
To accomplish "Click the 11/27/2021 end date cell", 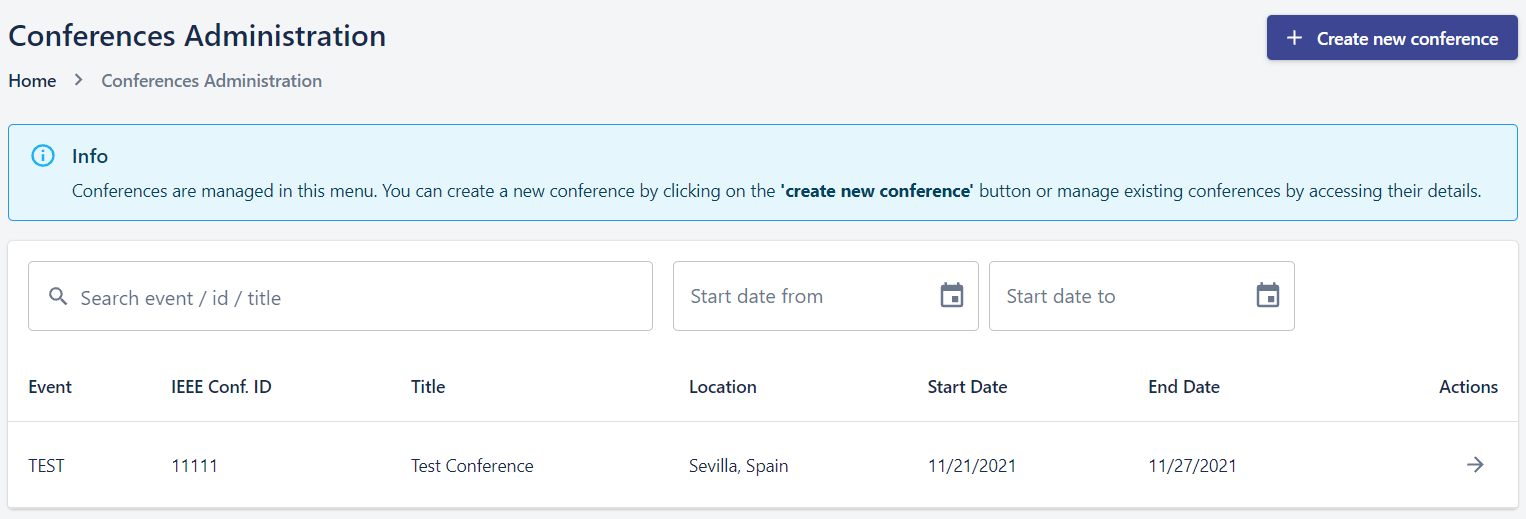I will pyautogui.click(x=1192, y=466).
